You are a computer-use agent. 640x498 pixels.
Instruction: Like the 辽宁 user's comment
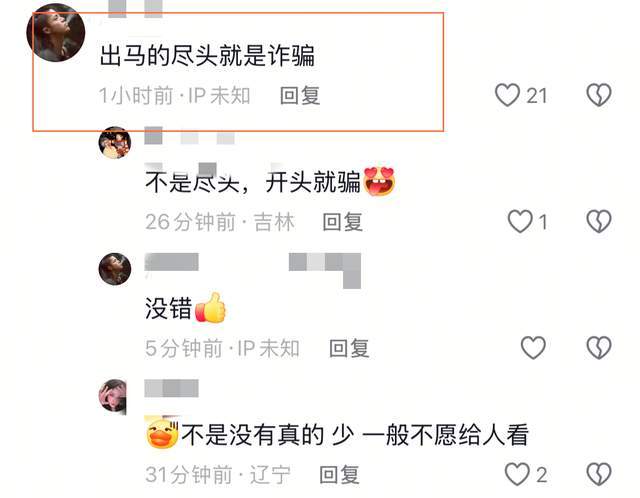point(517,474)
